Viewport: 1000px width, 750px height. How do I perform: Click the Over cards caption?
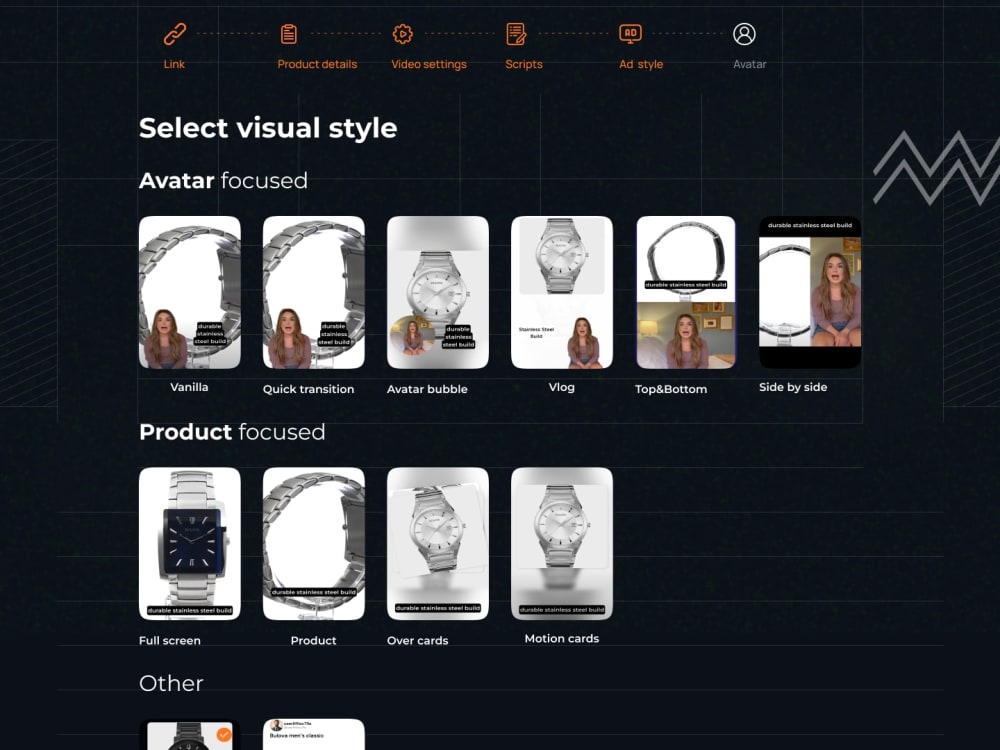point(418,640)
